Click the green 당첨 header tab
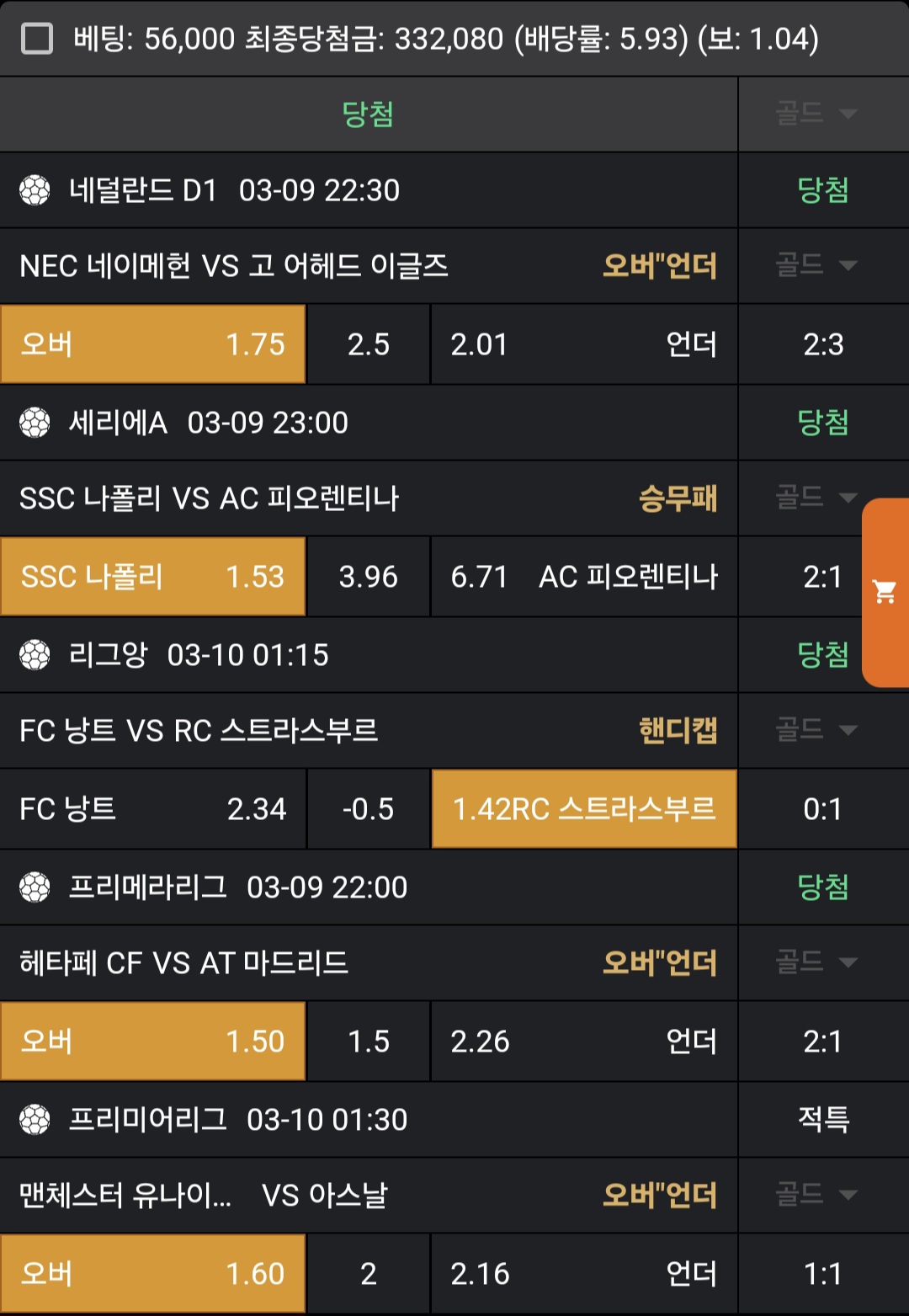The width and height of the screenshot is (909, 1316). coord(368,115)
